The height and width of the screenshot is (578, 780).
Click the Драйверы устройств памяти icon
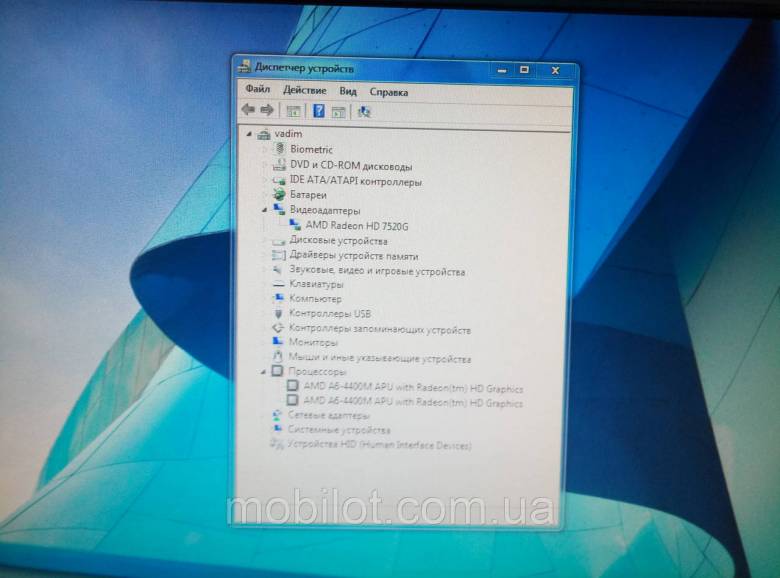pos(278,256)
